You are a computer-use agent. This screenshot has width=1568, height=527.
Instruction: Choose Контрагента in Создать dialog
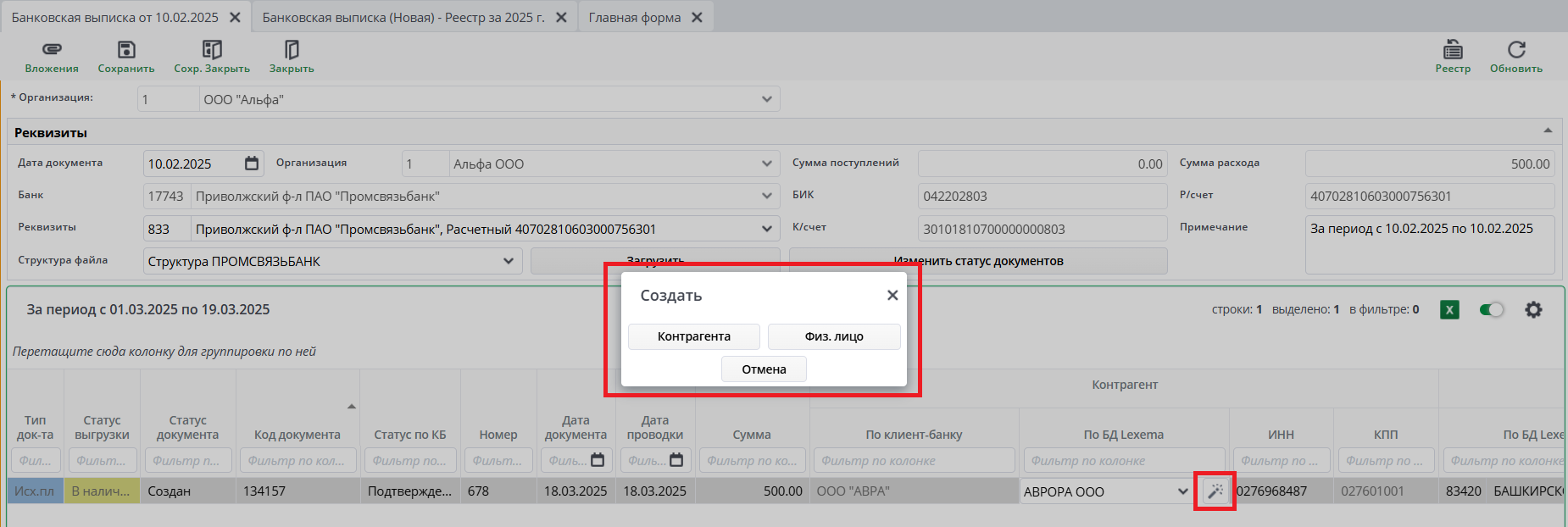[693, 336]
